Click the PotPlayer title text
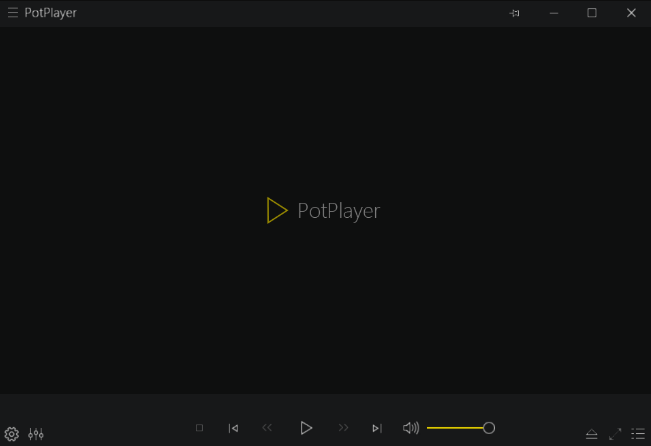The height and width of the screenshot is (446, 651). pos(50,13)
